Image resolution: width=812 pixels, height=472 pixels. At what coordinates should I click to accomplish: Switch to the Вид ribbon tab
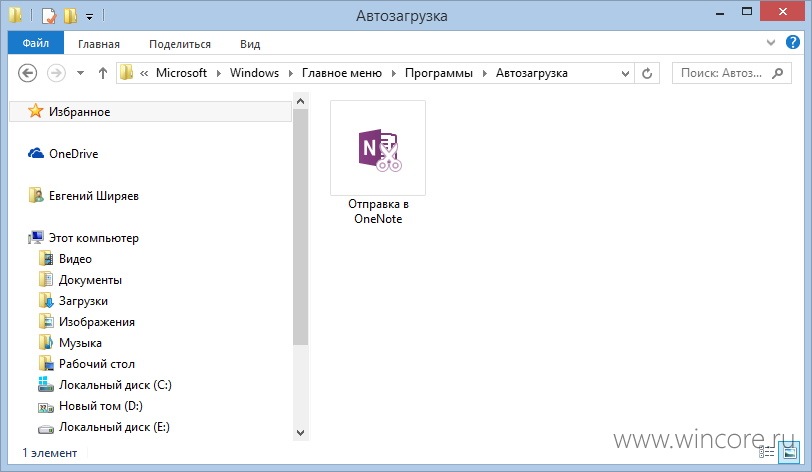250,44
